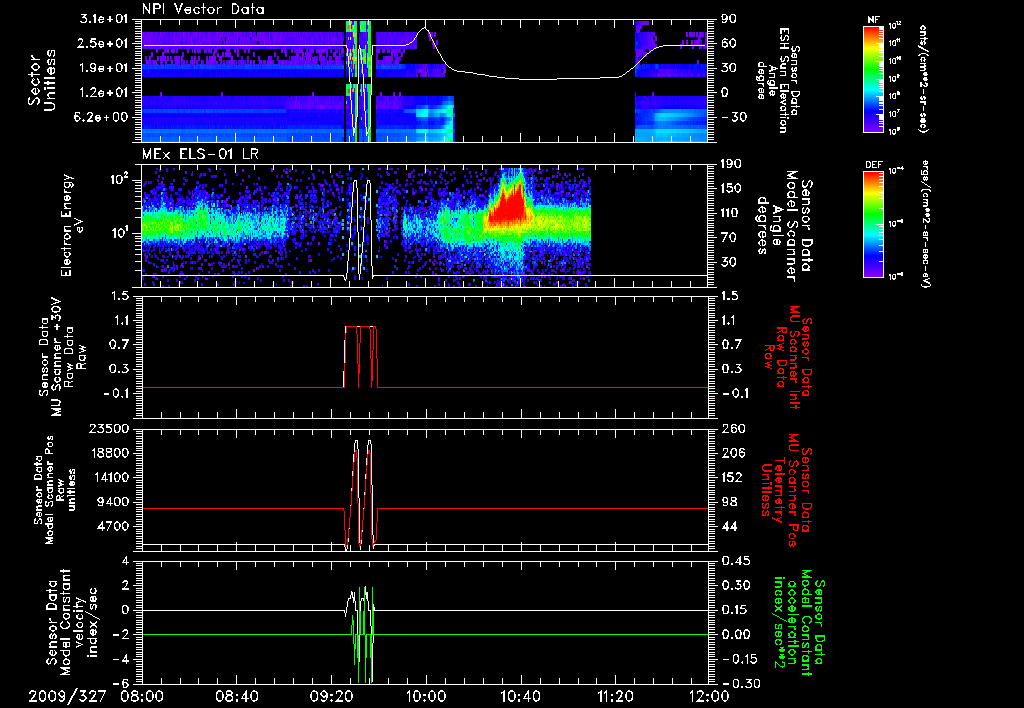The image size is (1024, 708).
Task: Click the '08:00' time tick label
Action: 142,696
